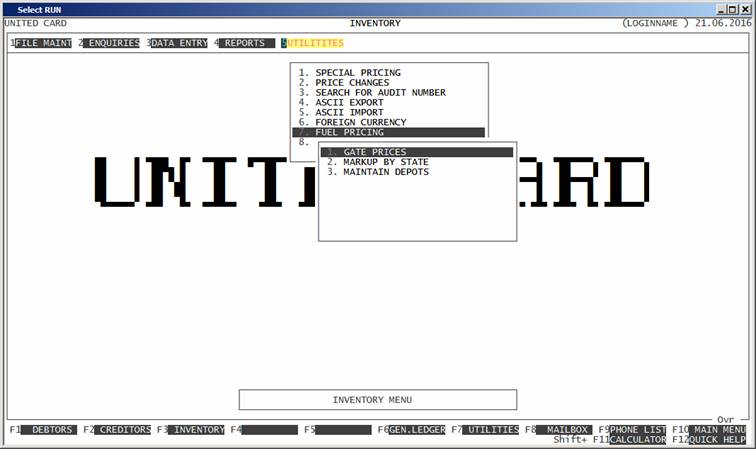Screen dimensions: 756x449
Task: Choose Markup by State
Action: 385,162
